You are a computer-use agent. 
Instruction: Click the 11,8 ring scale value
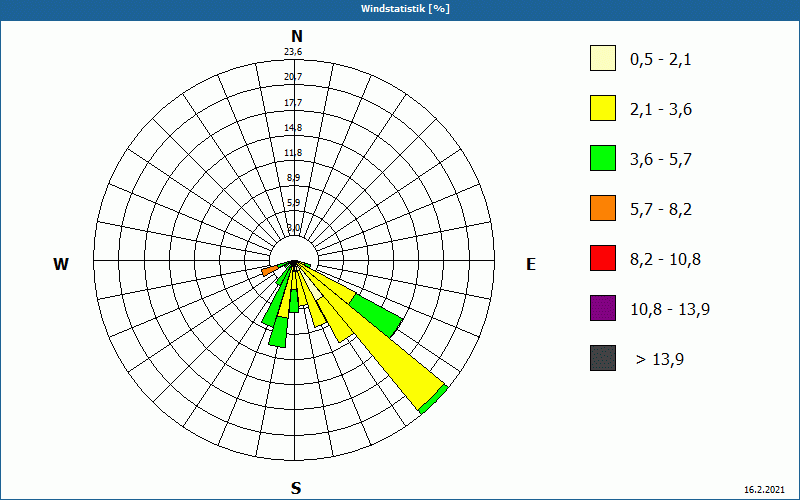tap(293, 153)
